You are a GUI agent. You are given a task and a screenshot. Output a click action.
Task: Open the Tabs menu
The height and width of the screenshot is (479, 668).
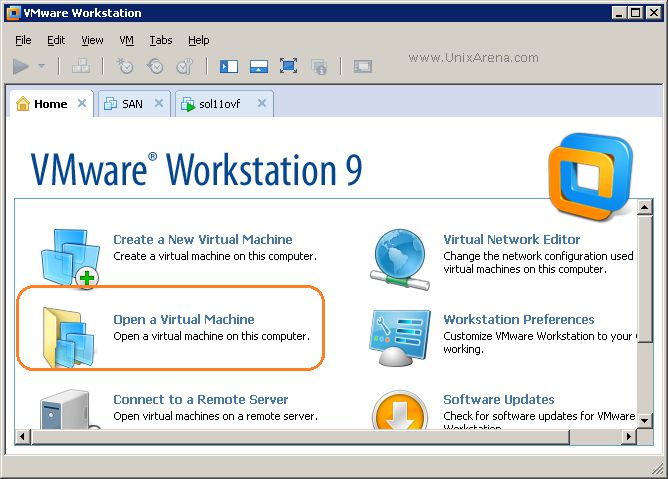pyautogui.click(x=160, y=40)
